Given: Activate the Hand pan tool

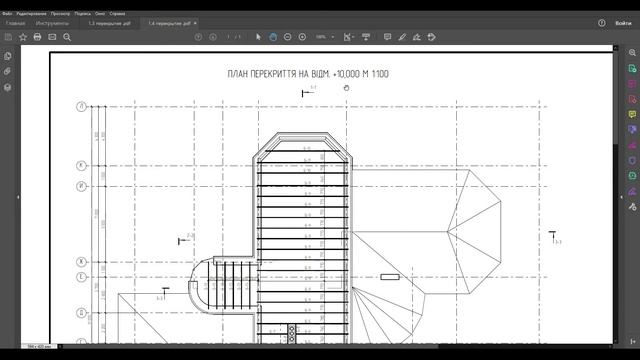Looking at the screenshot, I should click(x=273, y=37).
